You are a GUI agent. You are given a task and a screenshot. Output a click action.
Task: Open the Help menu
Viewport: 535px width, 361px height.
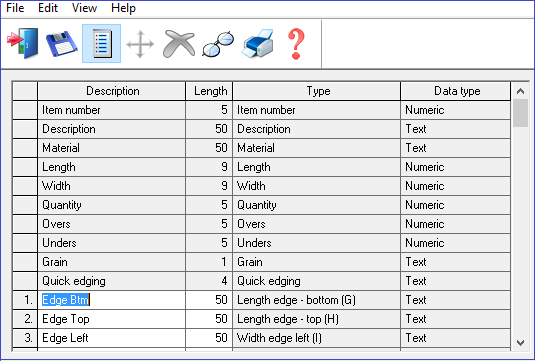pyautogui.click(x=123, y=8)
